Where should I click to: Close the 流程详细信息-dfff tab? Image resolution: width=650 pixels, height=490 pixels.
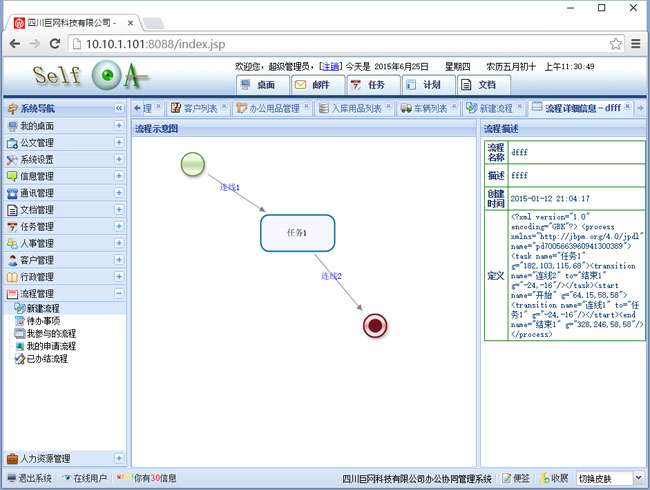click(x=628, y=108)
